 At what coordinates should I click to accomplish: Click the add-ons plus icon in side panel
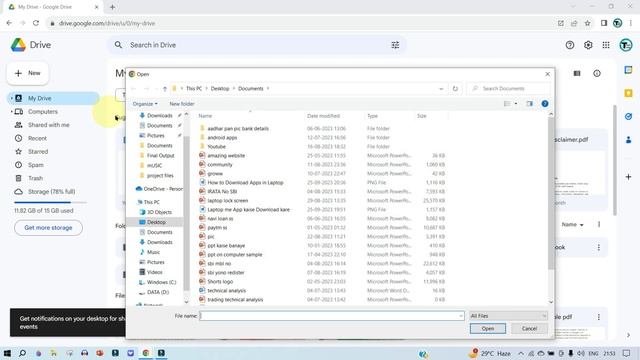(x=628, y=177)
